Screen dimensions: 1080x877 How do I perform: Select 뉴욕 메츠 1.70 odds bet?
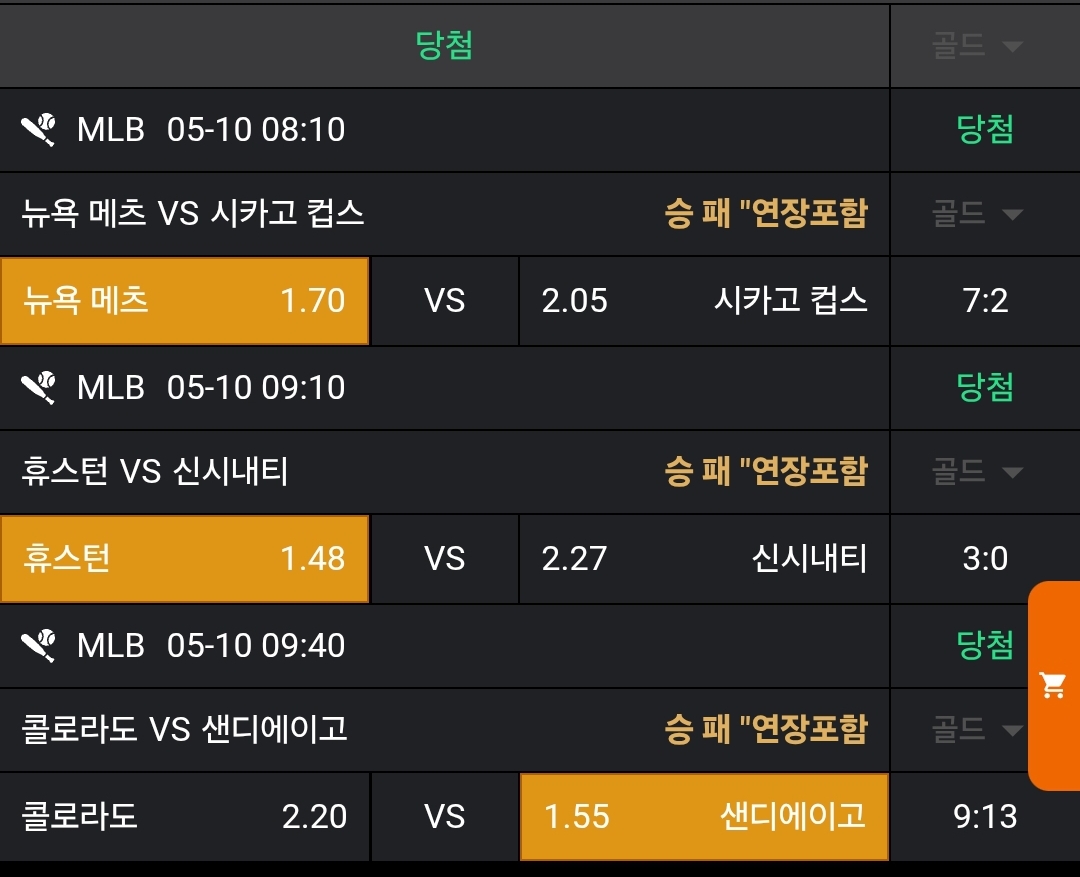click(185, 301)
